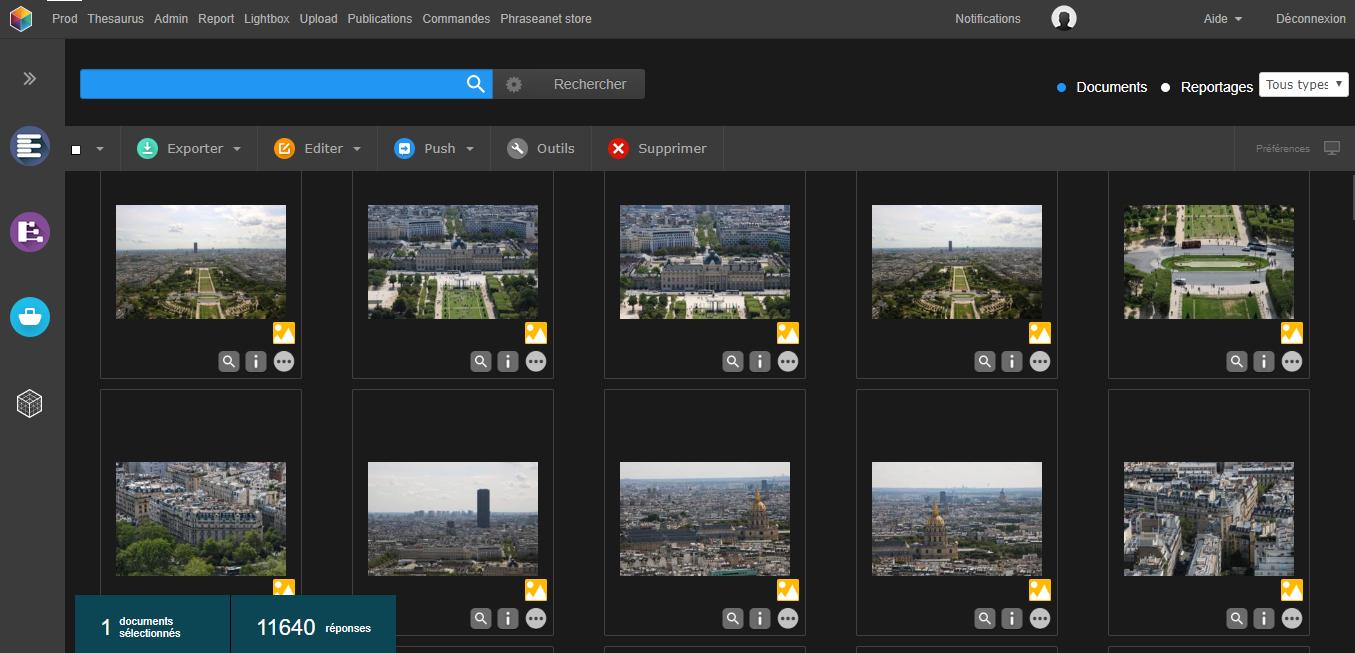Open Notifications in the top bar
Screen dimensions: 1355x653
coord(988,19)
